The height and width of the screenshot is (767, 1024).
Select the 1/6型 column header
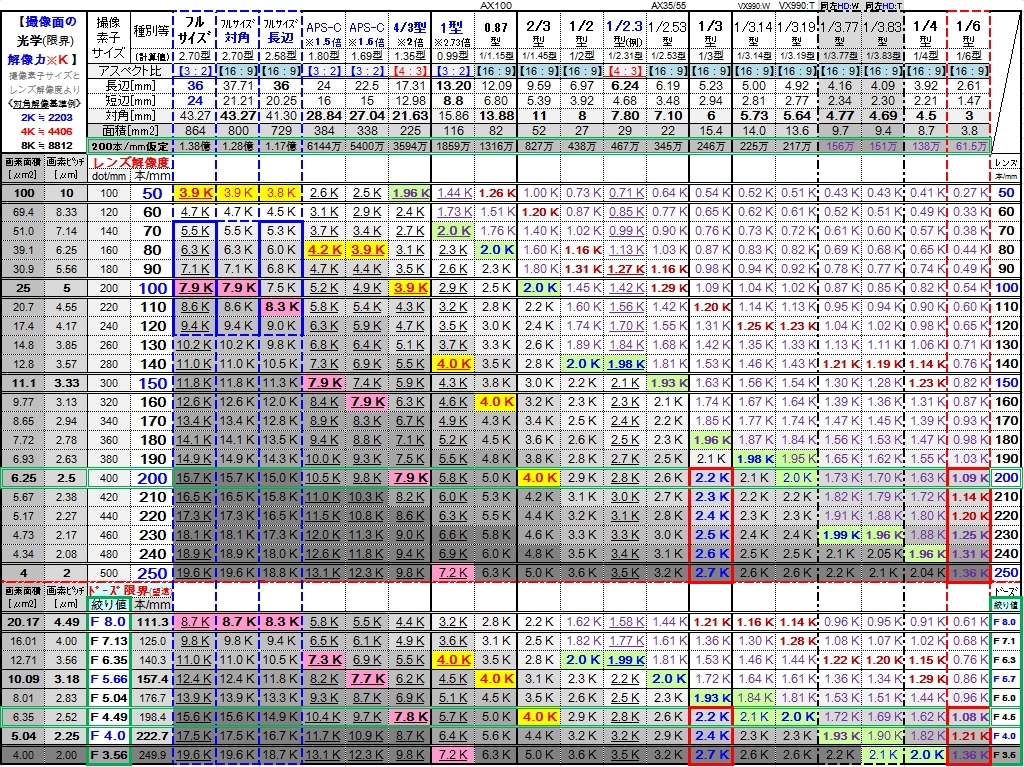tap(968, 33)
